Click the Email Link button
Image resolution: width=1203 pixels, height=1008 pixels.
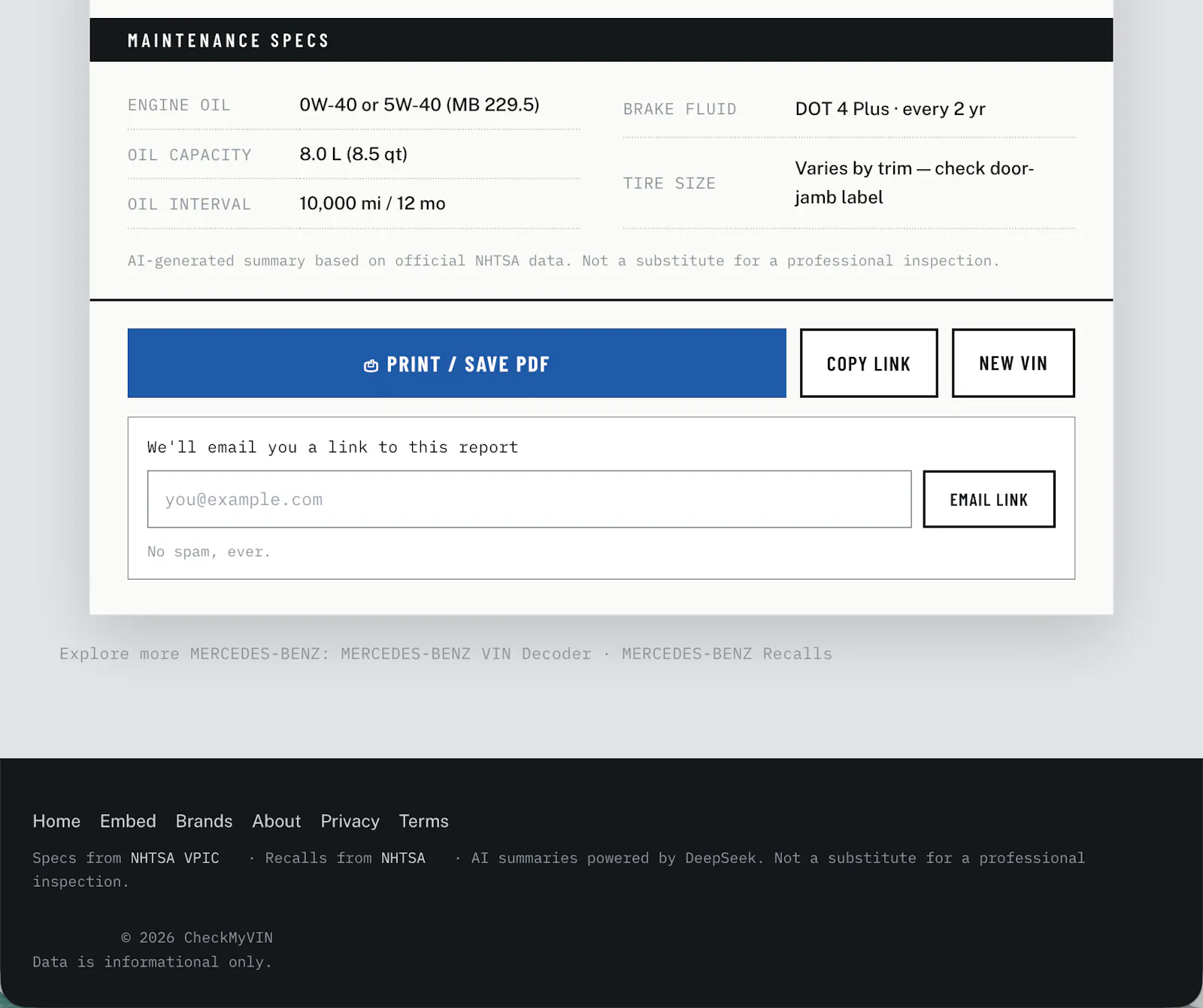tap(989, 499)
